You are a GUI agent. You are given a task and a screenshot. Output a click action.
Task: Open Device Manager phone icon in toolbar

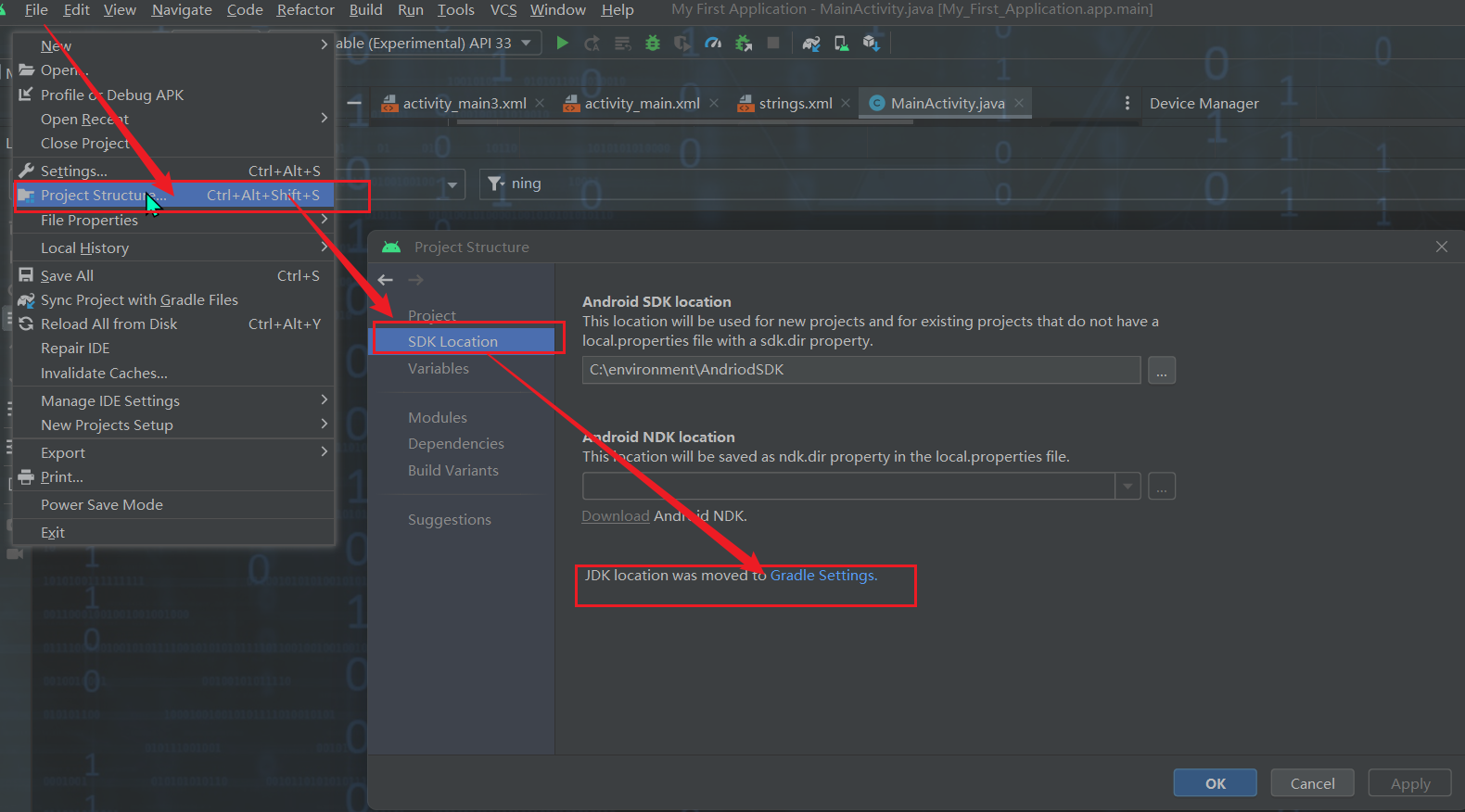coord(841,44)
